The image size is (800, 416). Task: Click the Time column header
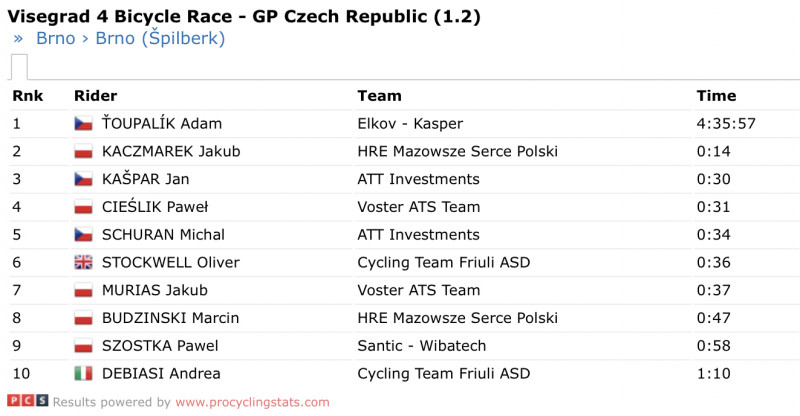click(x=716, y=95)
